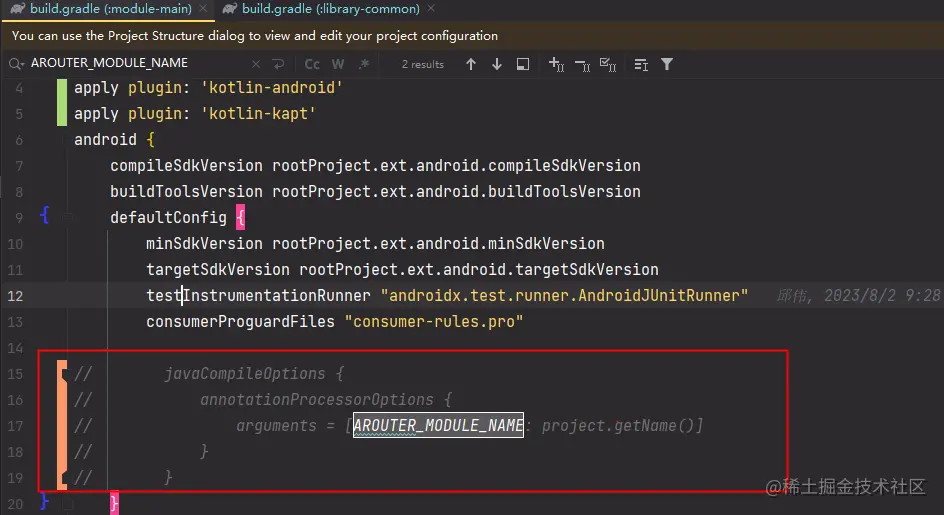Viewport: 944px width, 515px height.
Task: Click the '2 results' count label
Action: [423, 64]
